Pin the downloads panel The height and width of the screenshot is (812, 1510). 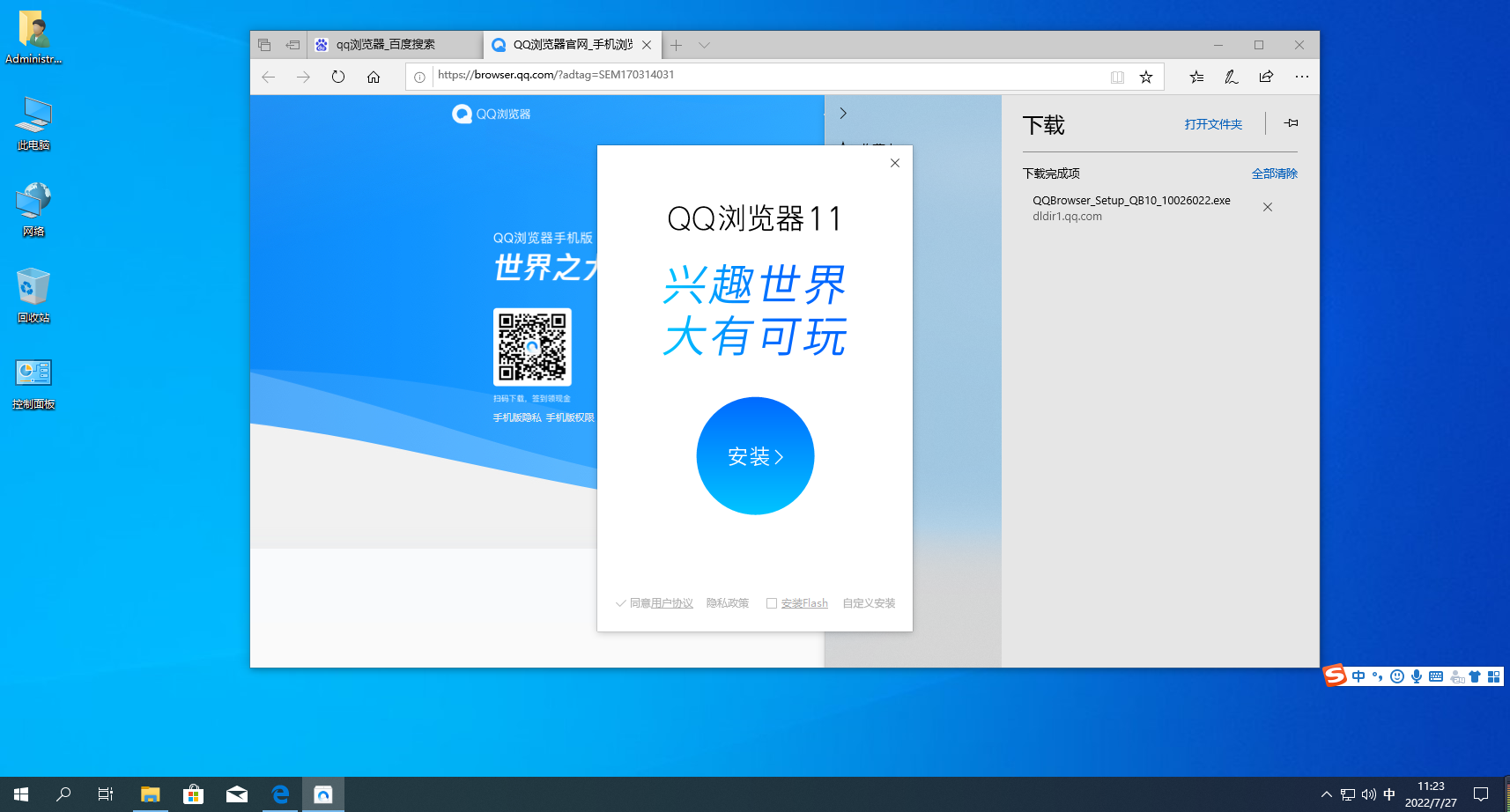1292,123
